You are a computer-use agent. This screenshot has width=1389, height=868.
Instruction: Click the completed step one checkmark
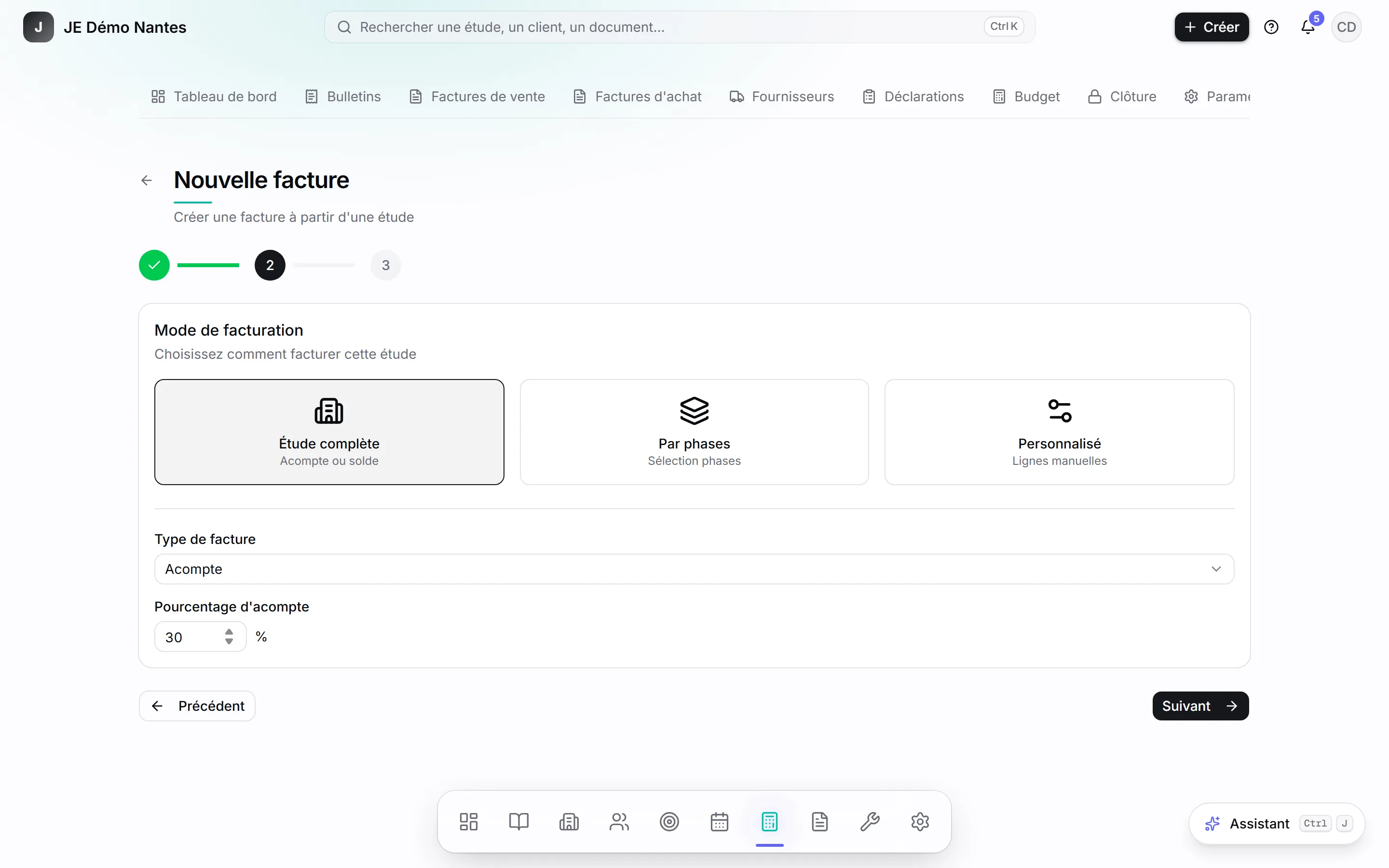click(154, 265)
